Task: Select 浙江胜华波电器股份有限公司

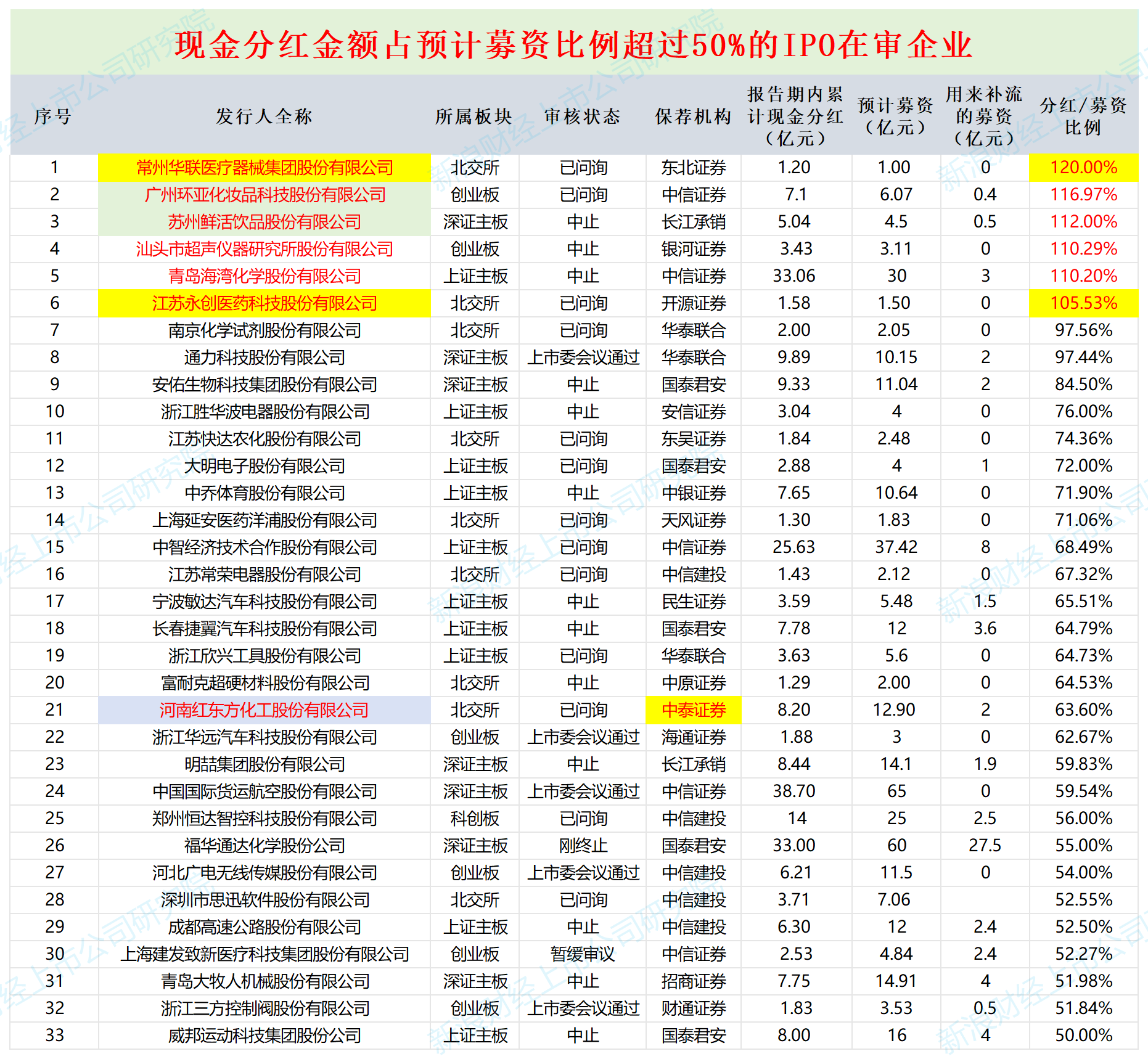Action: click(264, 412)
